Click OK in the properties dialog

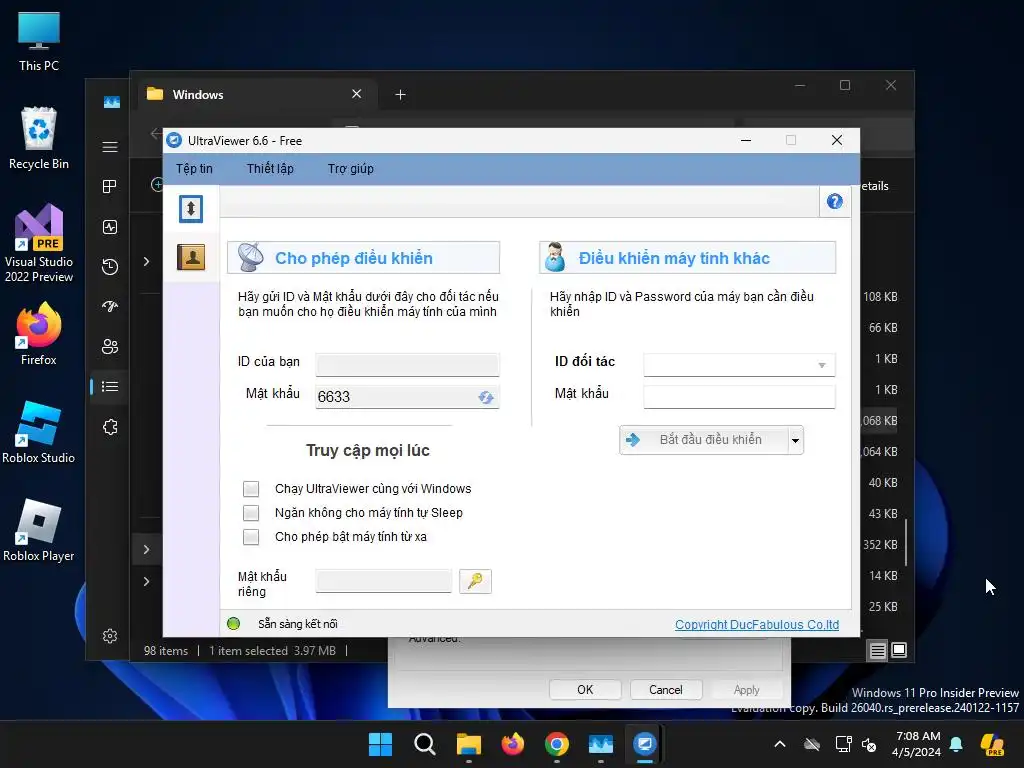585,690
